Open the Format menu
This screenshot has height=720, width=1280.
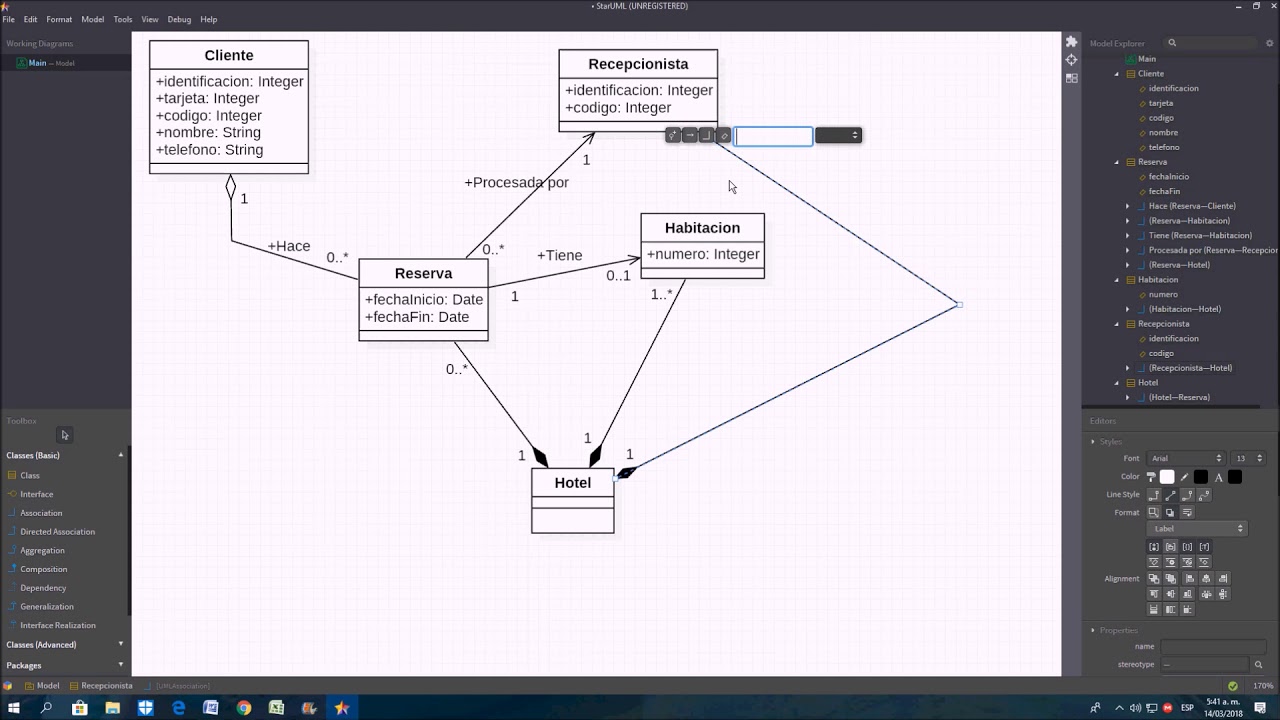pyautogui.click(x=59, y=19)
